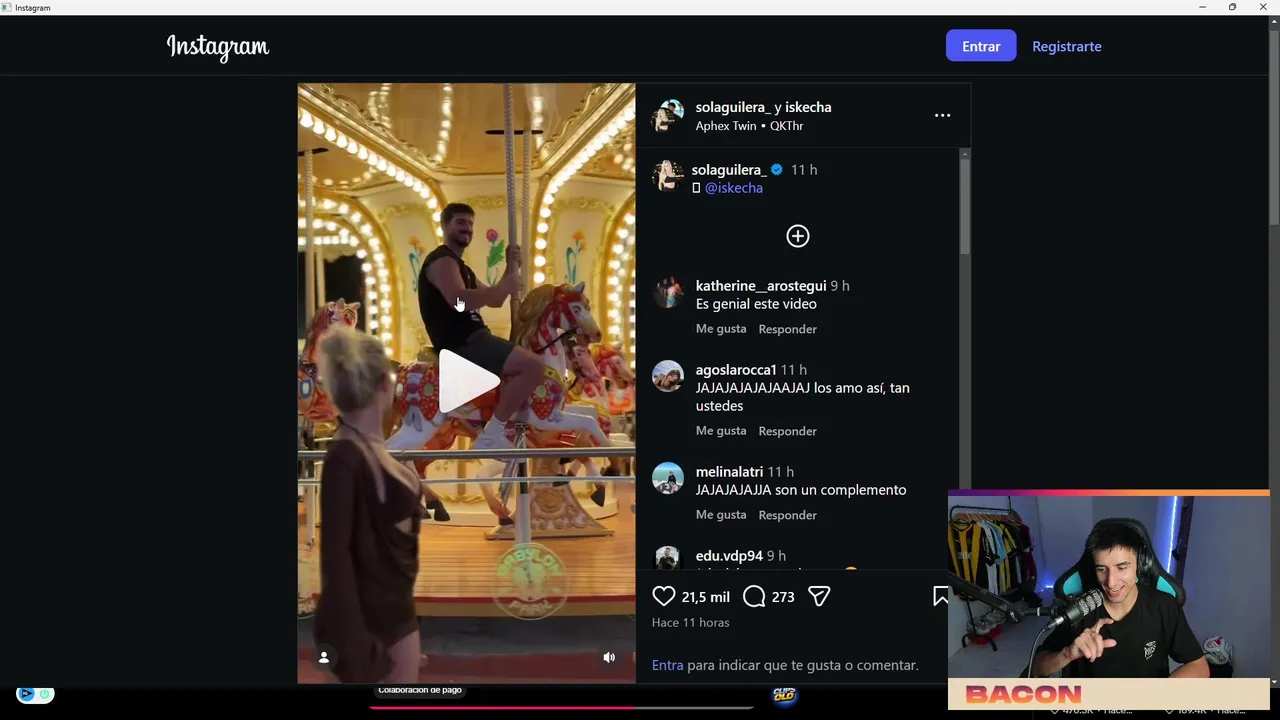Minimize the Instagram window
The width and height of the screenshot is (1280, 720).
tap(1202, 7)
